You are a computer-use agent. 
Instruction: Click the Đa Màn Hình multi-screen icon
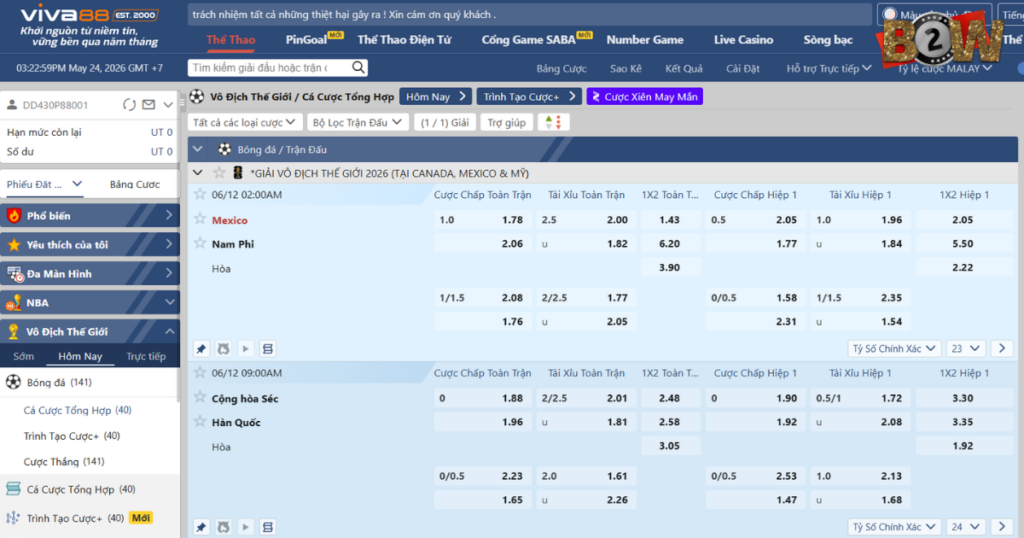point(15,274)
